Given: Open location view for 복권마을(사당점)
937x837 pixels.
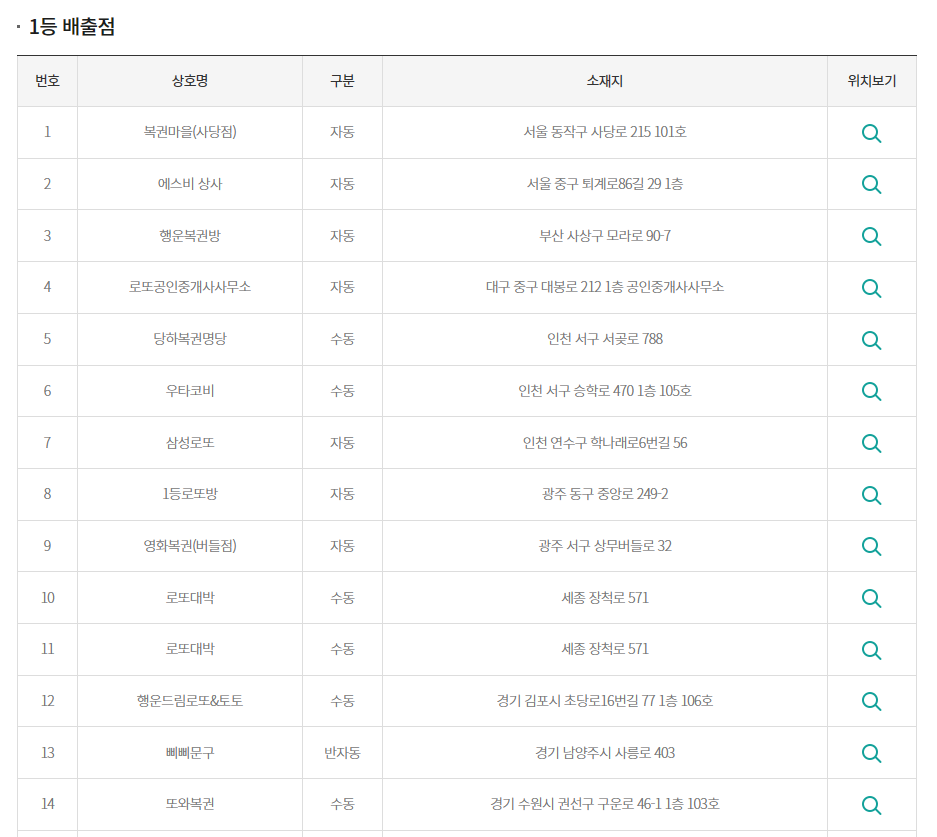Looking at the screenshot, I should pos(871,133).
